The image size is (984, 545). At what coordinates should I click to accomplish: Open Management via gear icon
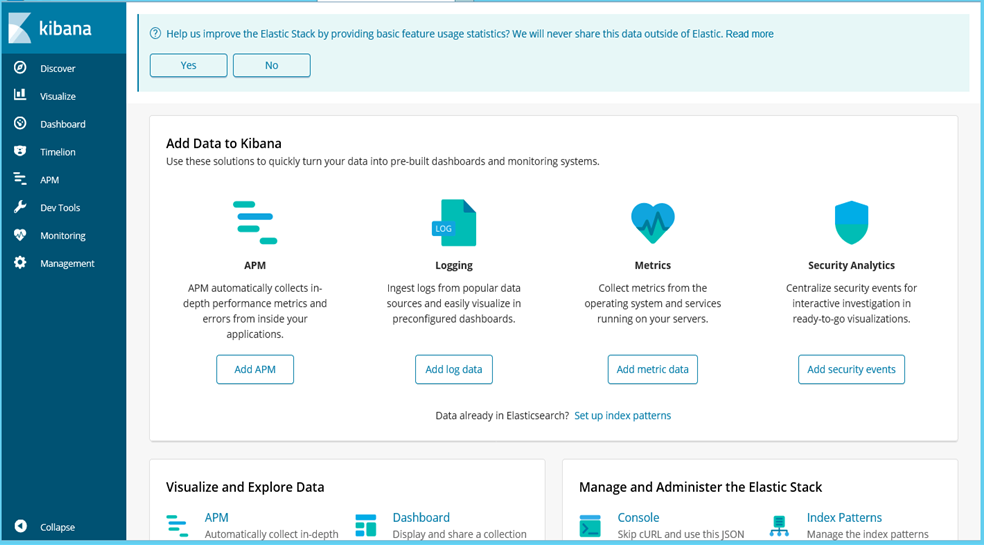pyautogui.click(x=20, y=262)
